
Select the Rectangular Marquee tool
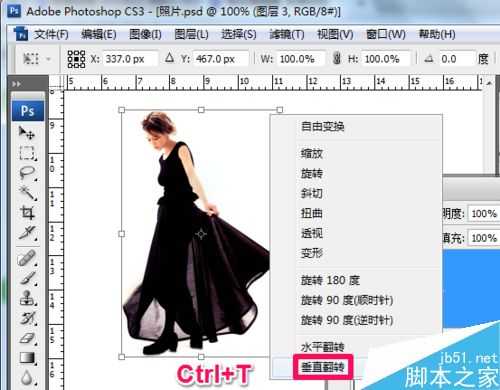[x=27, y=153]
